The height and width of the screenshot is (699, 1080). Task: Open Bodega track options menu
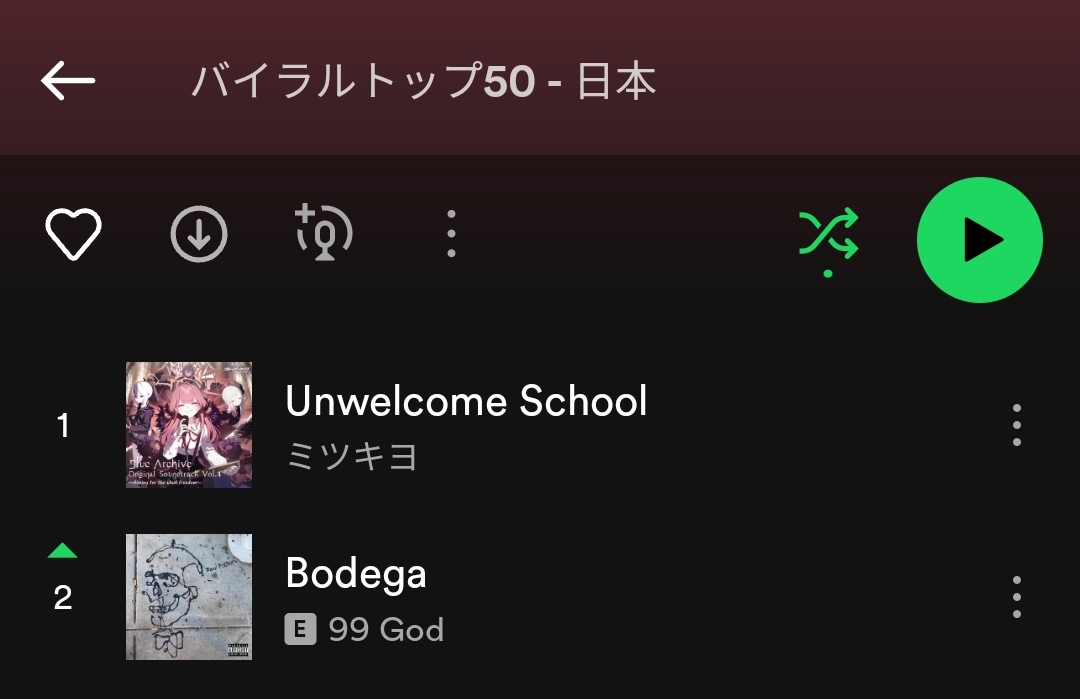pyautogui.click(x=1017, y=597)
